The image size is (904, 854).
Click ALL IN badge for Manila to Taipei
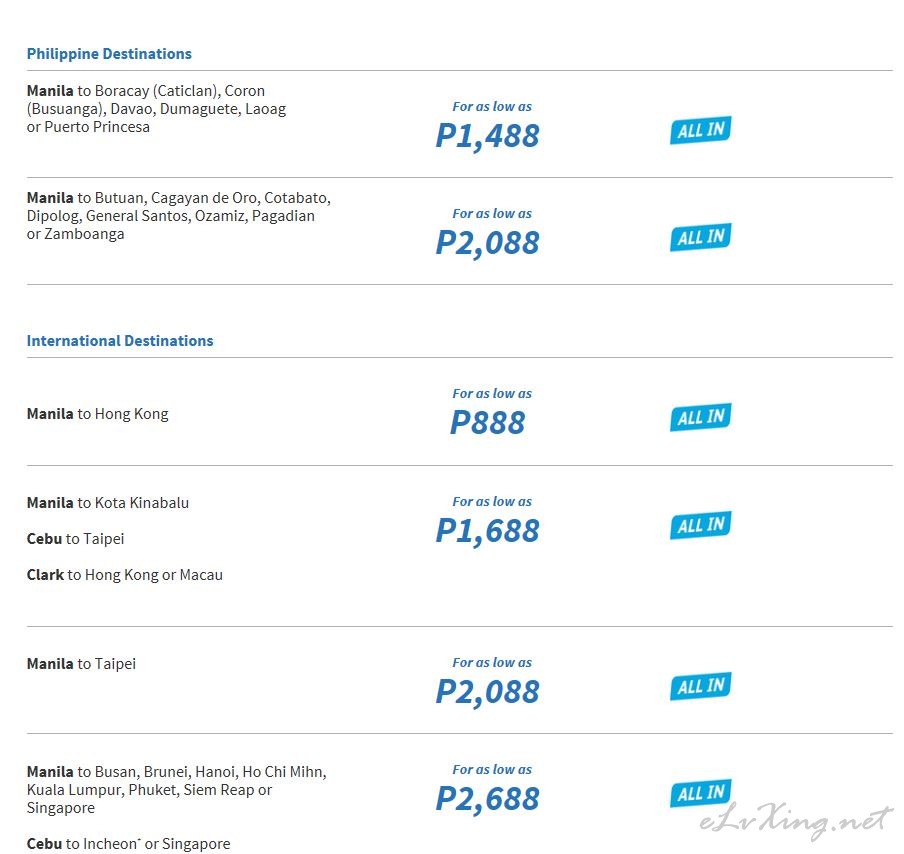[700, 686]
